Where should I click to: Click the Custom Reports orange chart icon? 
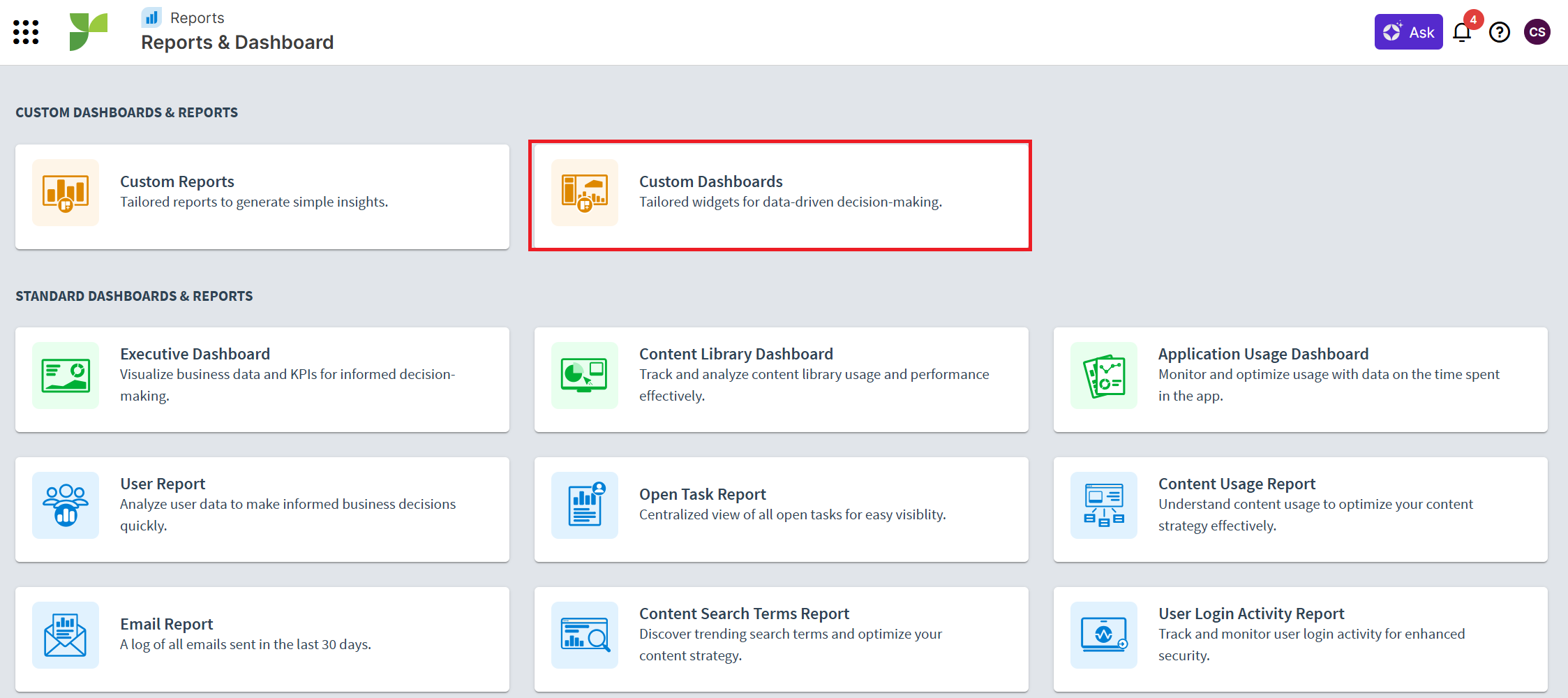66,193
